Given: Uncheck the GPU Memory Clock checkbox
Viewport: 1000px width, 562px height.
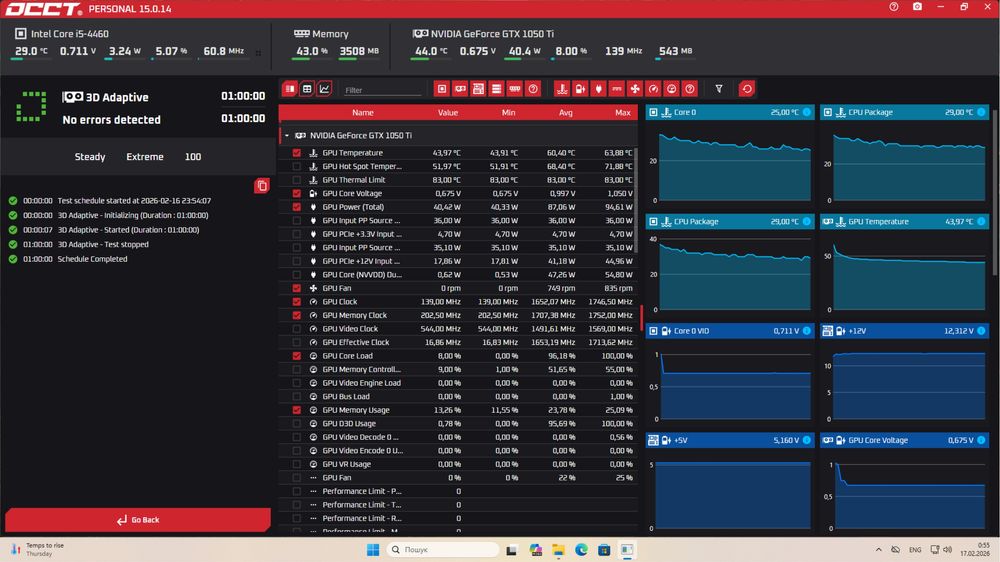Looking at the screenshot, I should coord(297,315).
